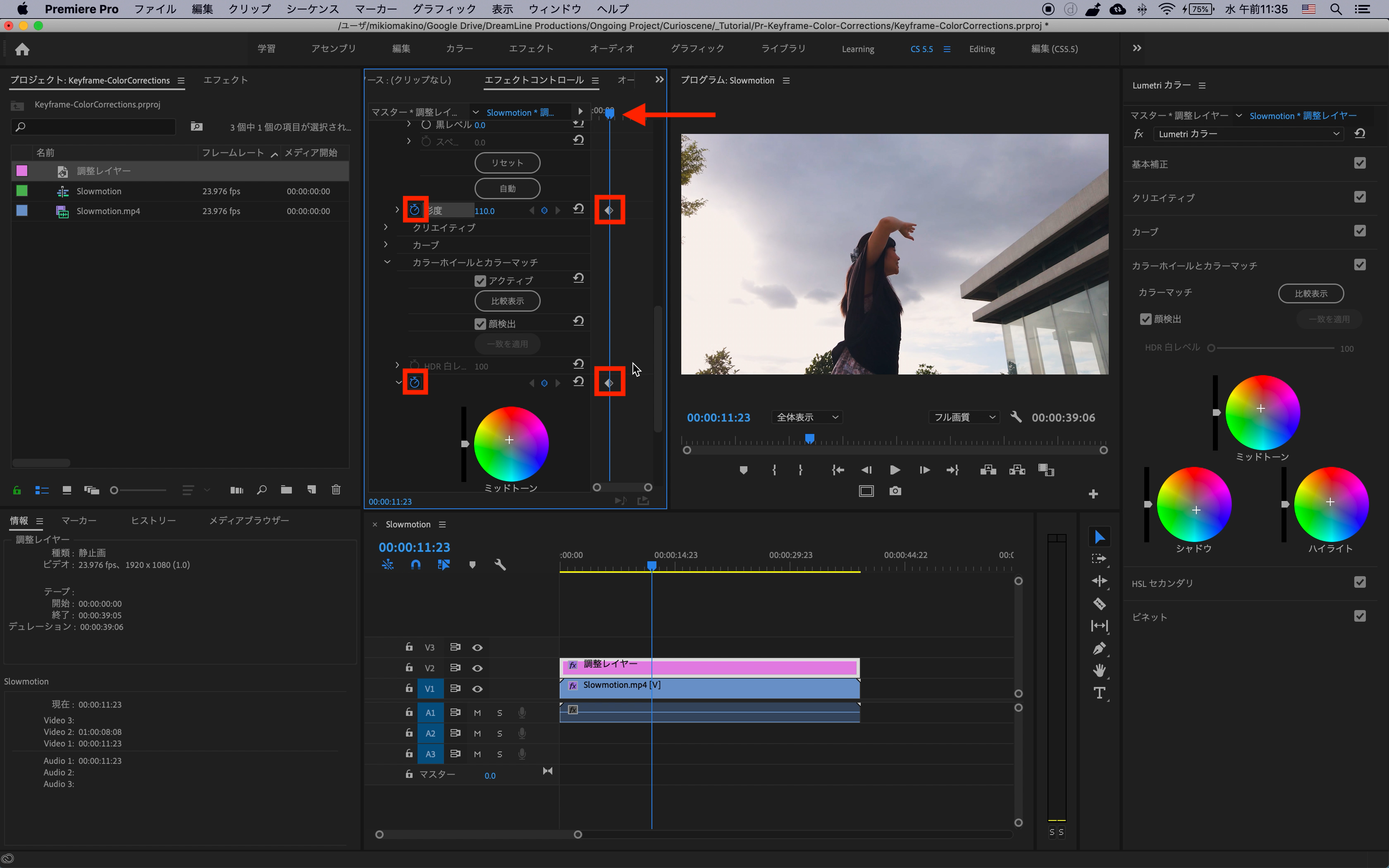This screenshot has width=1389, height=868.
Task: Disable the 基本補正 section checkbox
Action: coord(1359,164)
